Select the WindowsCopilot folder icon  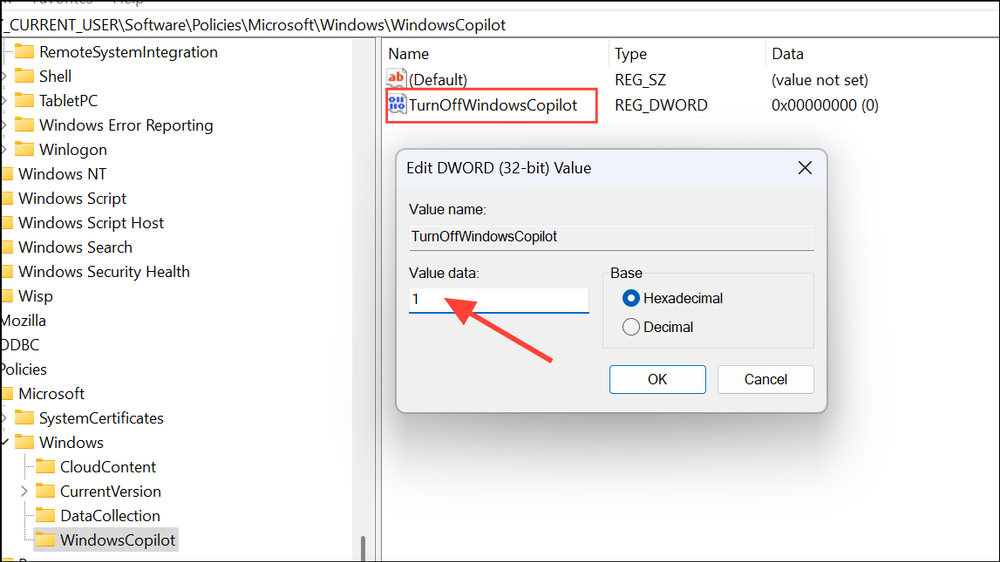tap(45, 540)
